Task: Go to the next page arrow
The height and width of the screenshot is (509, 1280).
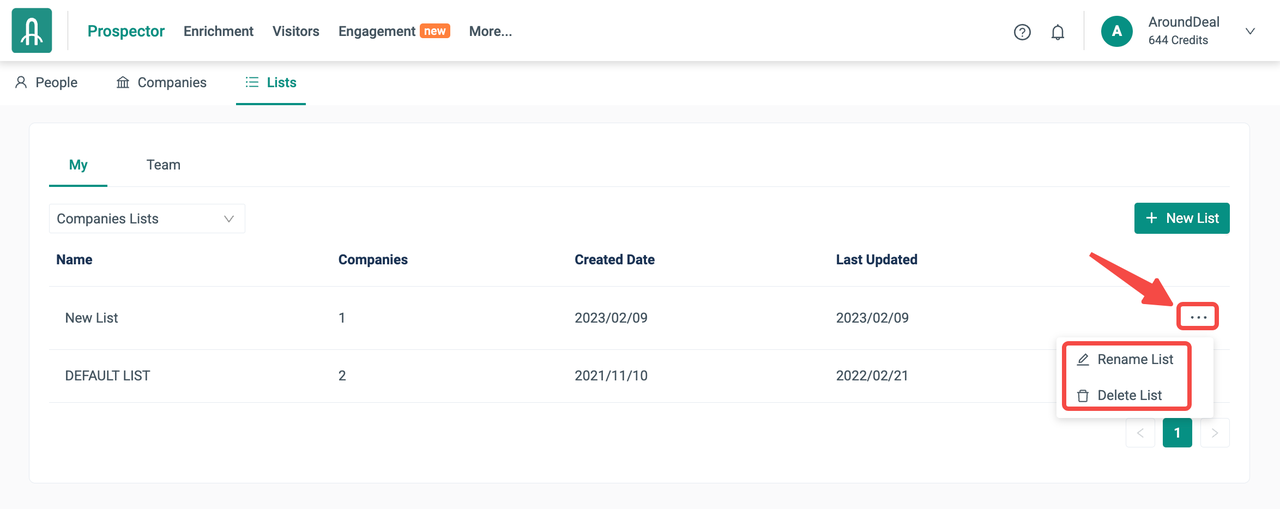Action: 1214,433
